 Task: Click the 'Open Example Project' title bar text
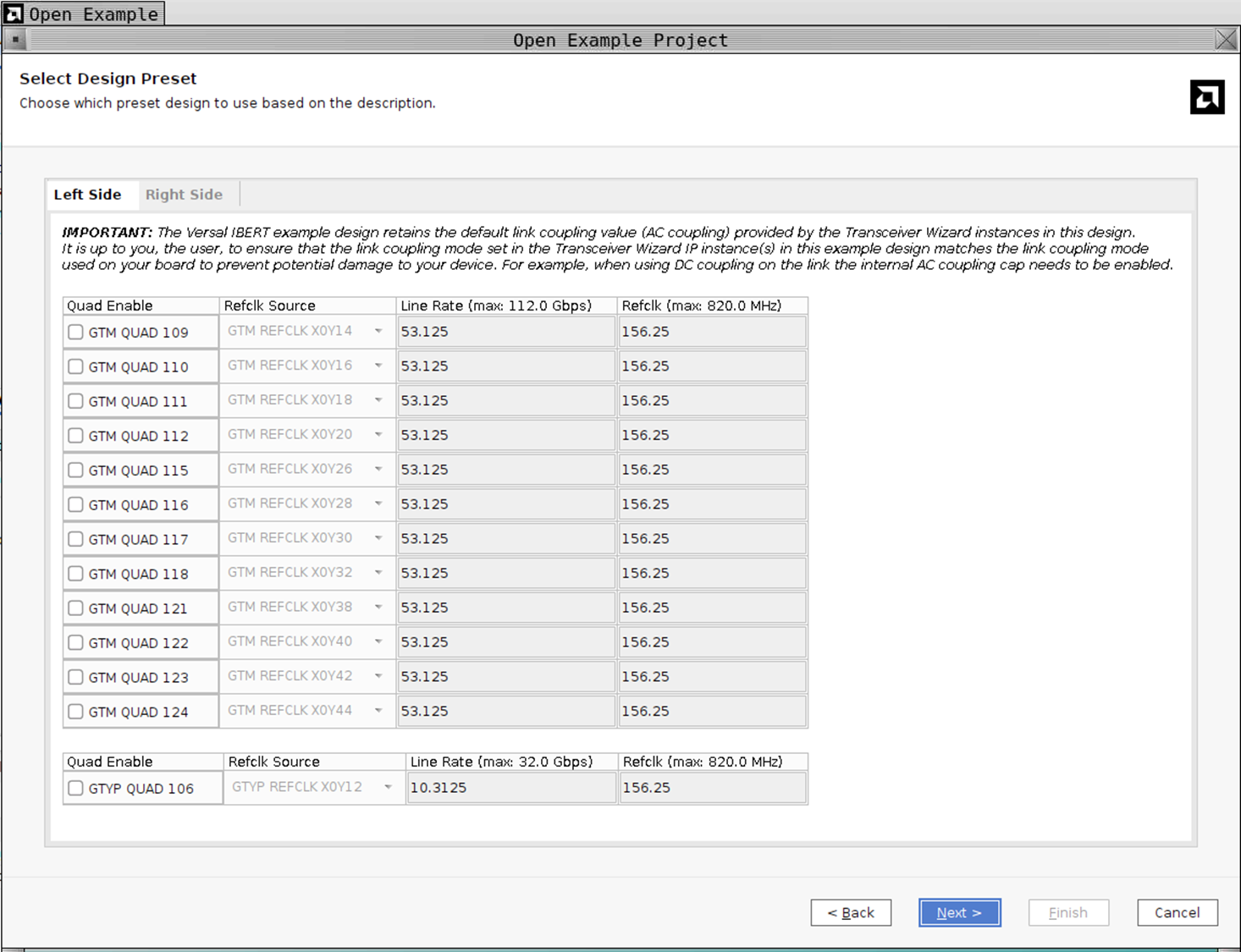[x=620, y=40]
